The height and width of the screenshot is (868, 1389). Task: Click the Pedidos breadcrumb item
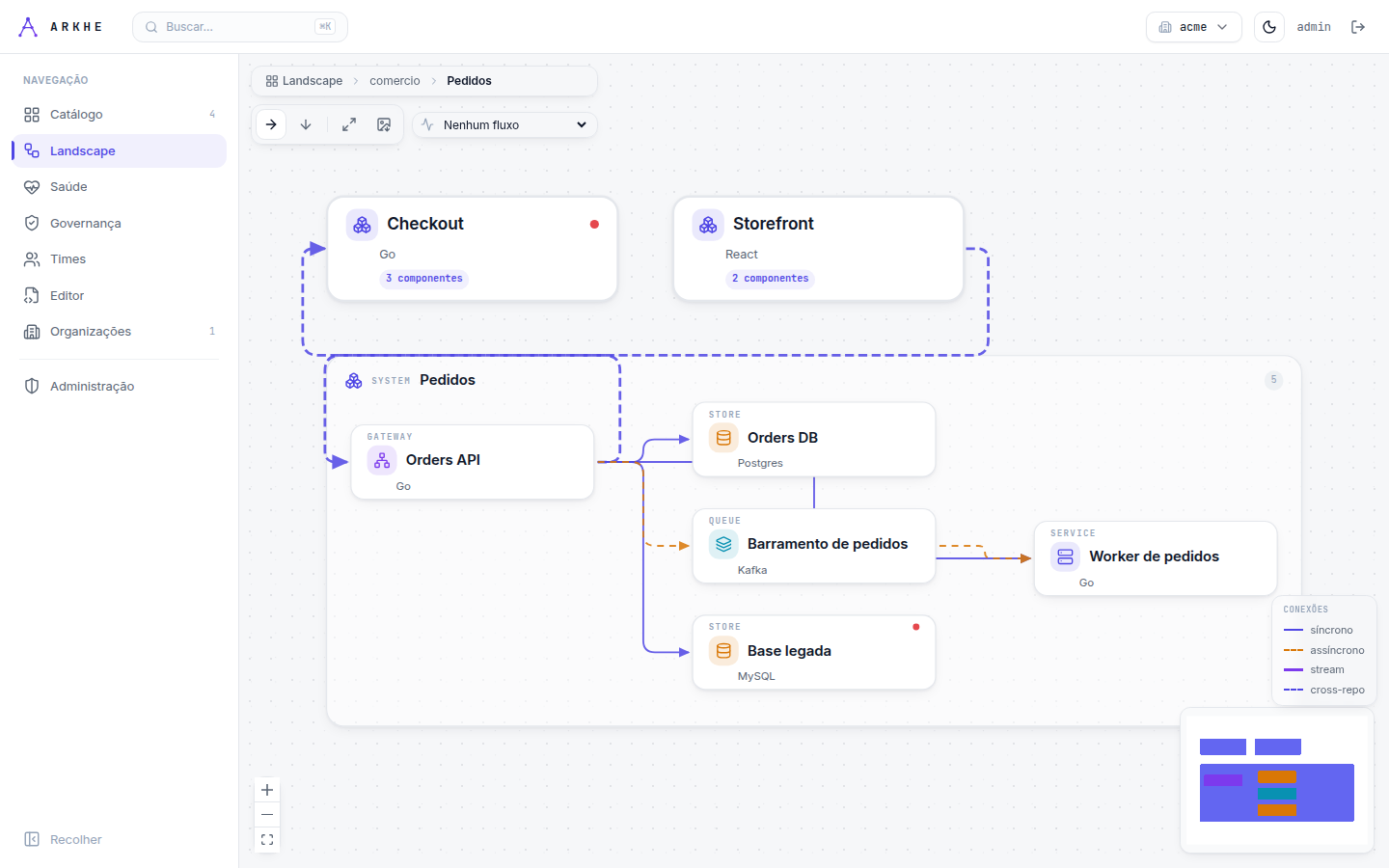click(469, 81)
